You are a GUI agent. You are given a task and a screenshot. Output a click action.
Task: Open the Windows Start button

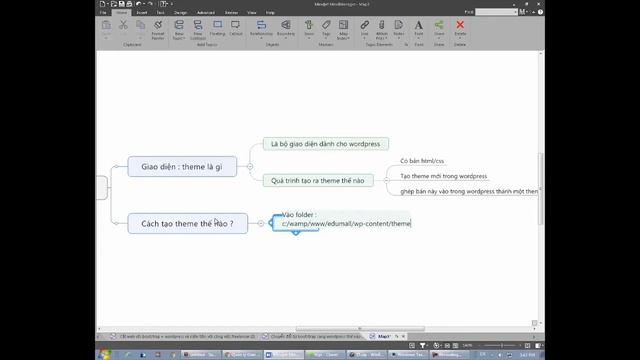pyautogui.click(x=104, y=355)
